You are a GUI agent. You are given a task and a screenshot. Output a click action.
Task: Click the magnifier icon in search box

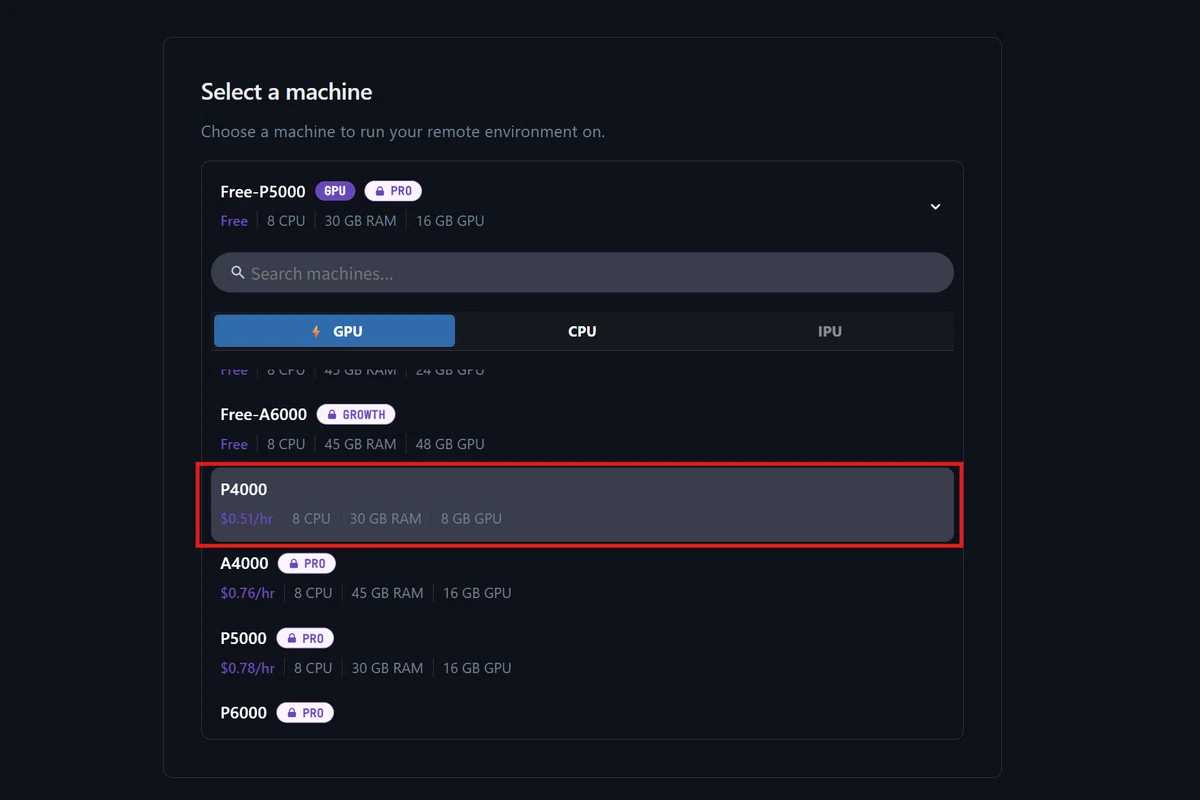coord(238,273)
